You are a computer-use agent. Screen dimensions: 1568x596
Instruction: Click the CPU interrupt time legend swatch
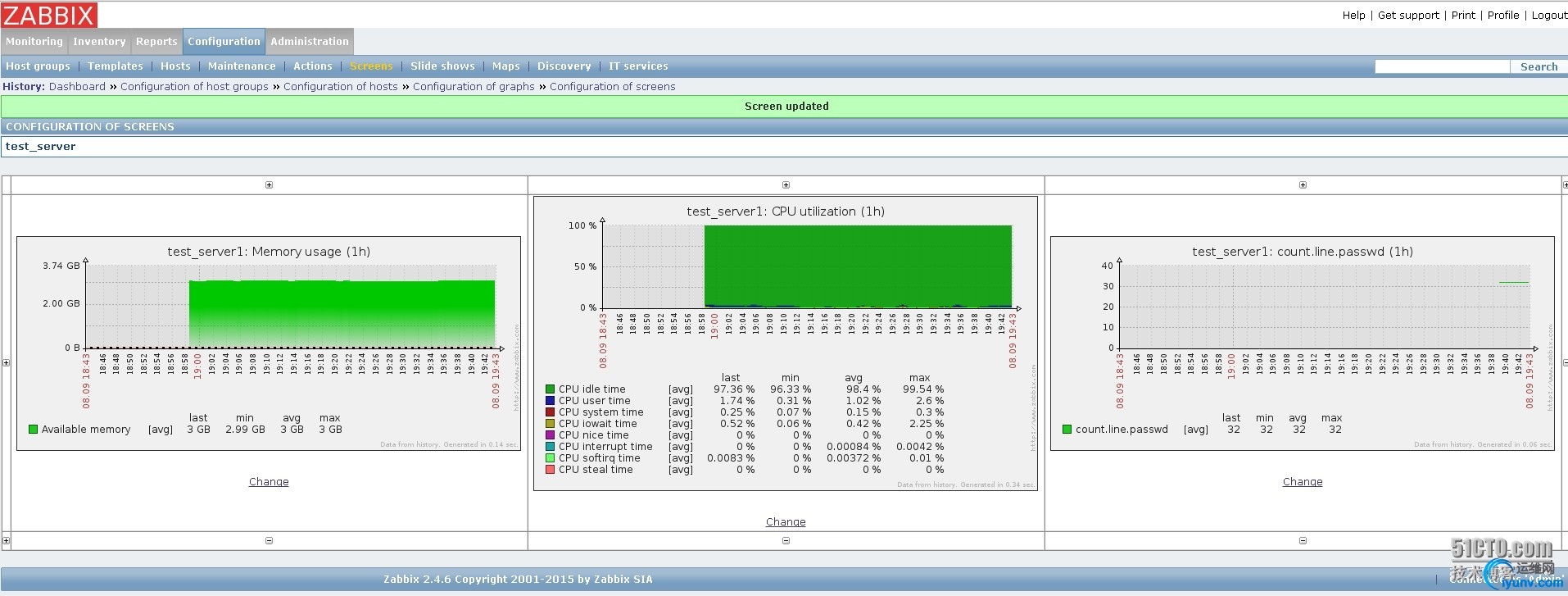551,447
